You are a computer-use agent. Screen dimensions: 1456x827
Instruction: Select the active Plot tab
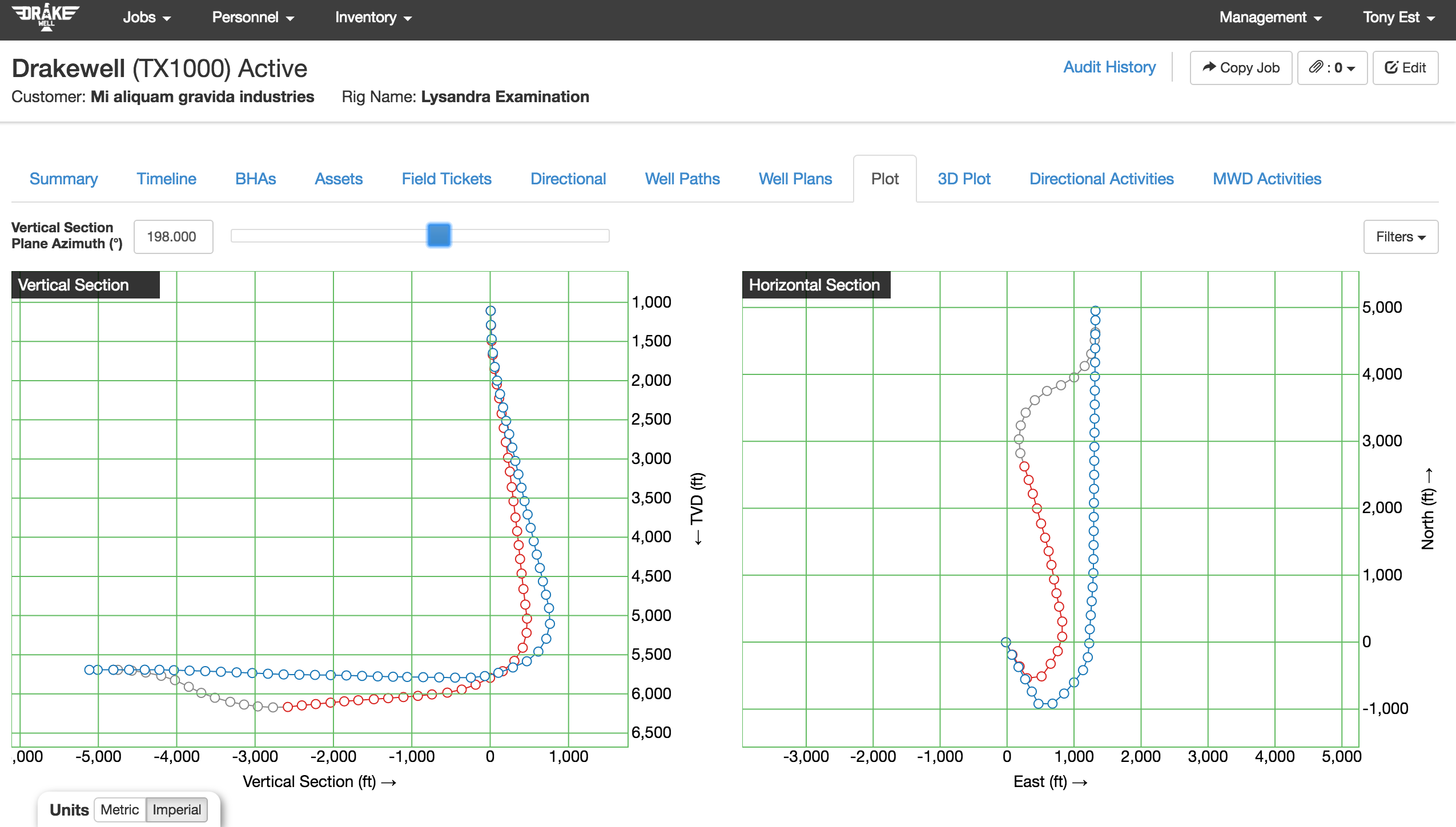885,179
